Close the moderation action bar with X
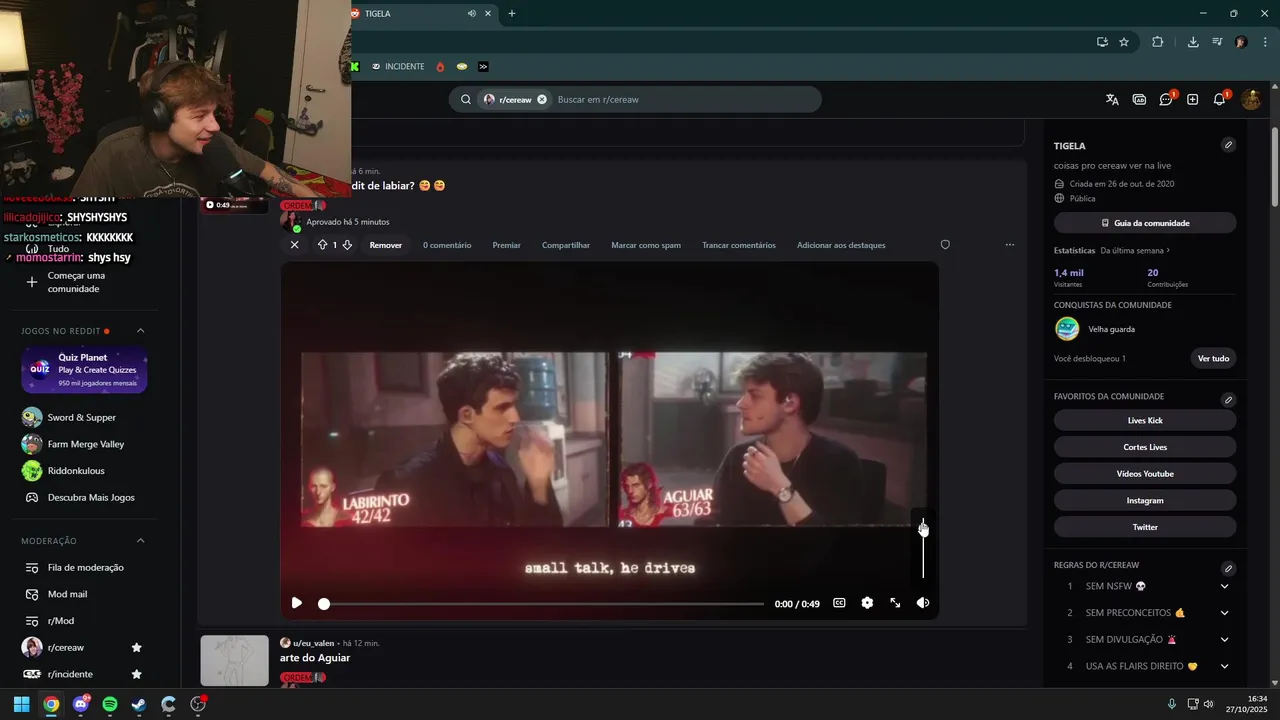 (x=294, y=245)
